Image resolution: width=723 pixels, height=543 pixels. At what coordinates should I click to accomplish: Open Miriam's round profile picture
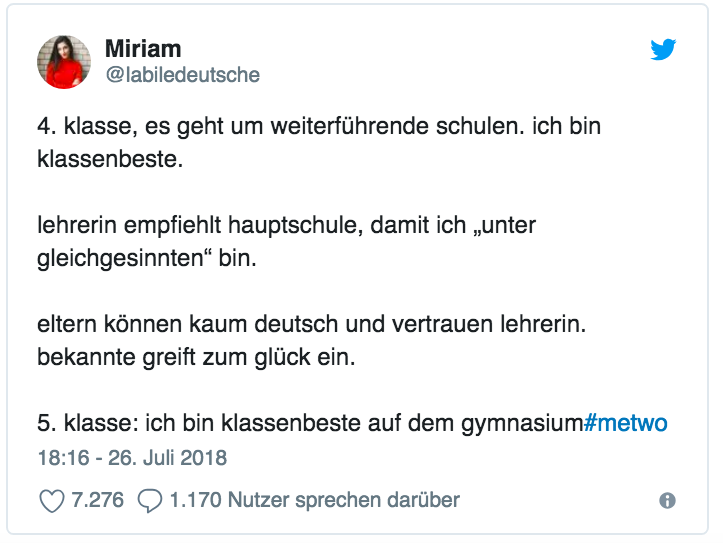pyautogui.click(x=64, y=62)
